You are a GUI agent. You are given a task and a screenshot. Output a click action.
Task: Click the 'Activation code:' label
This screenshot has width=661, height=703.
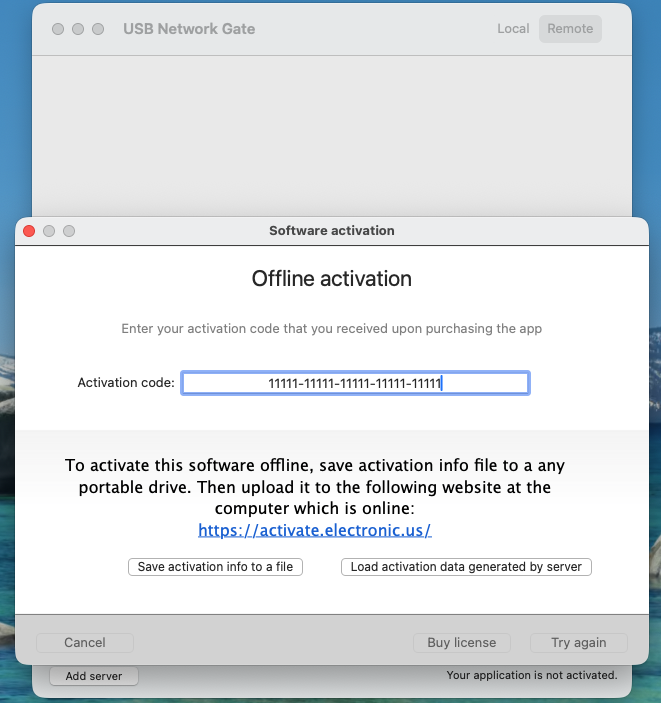coord(126,382)
